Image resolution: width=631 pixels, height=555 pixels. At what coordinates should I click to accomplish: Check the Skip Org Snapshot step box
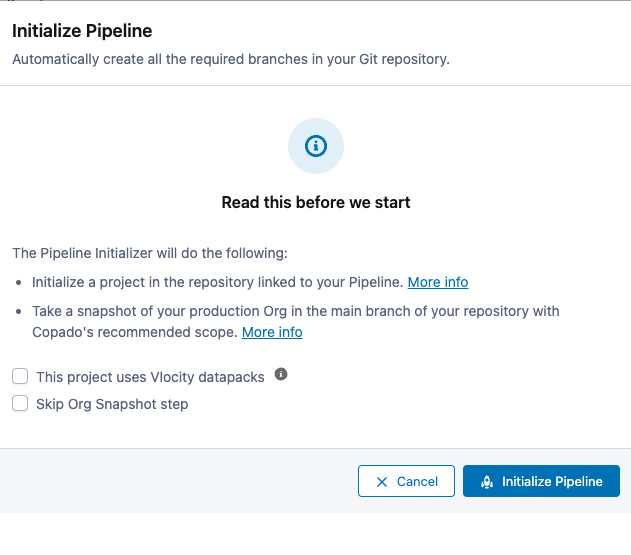(20, 404)
